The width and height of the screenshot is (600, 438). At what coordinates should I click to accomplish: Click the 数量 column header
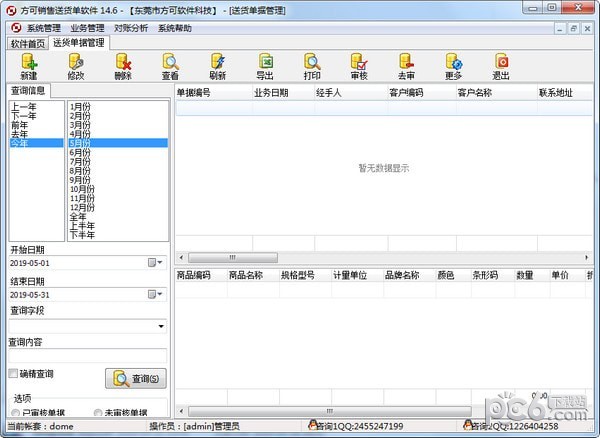pyautogui.click(x=532, y=275)
